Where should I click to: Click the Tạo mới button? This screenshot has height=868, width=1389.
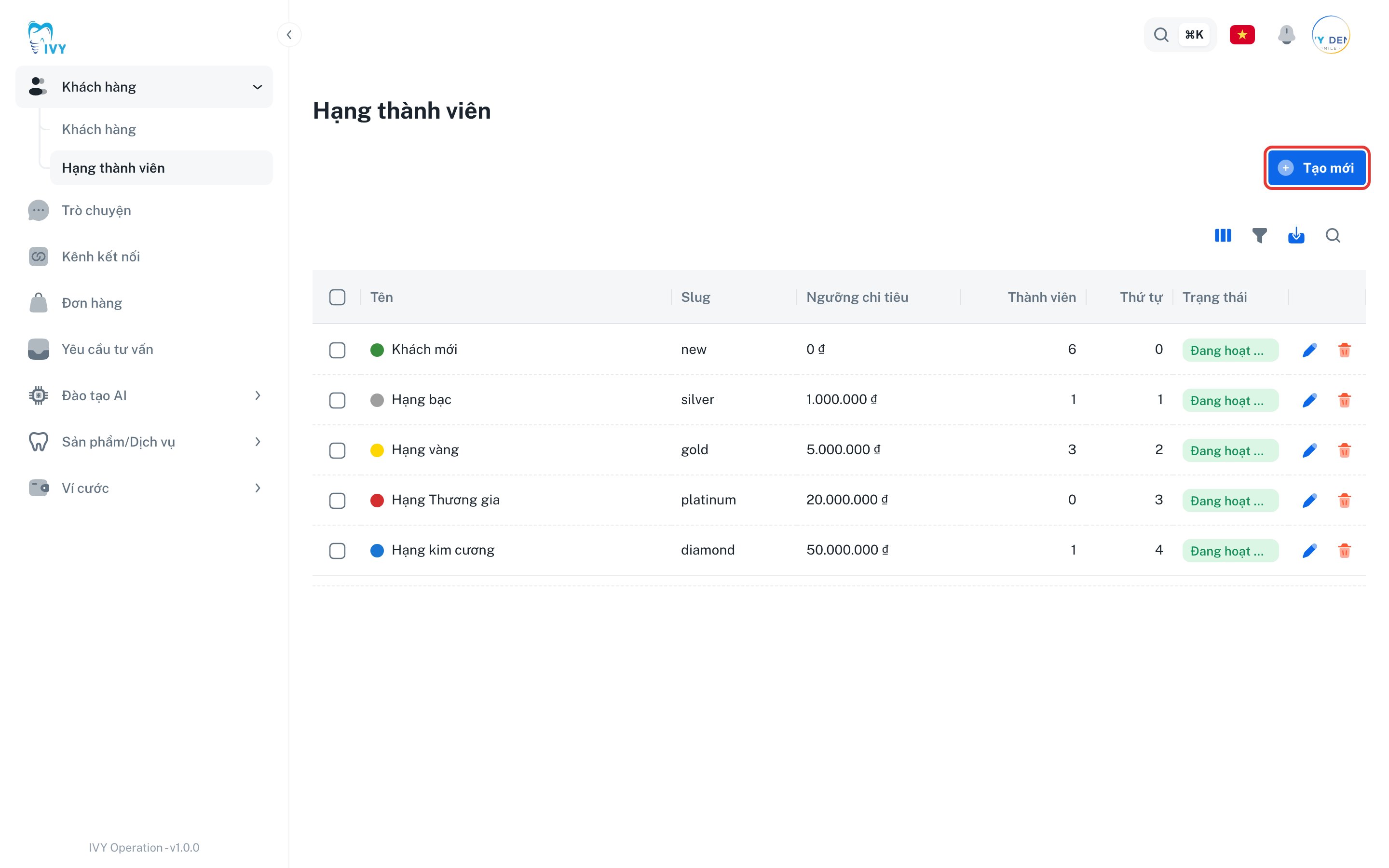click(x=1317, y=168)
